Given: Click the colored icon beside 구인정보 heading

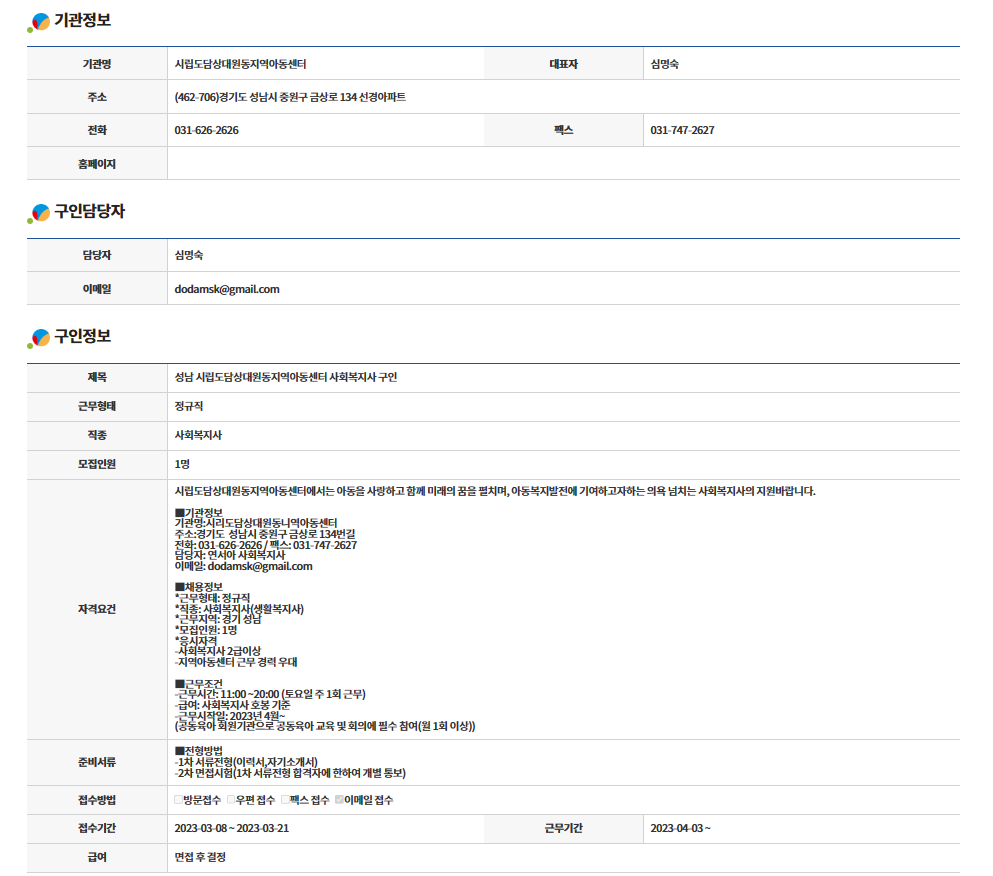Looking at the screenshot, I should tap(39, 338).
